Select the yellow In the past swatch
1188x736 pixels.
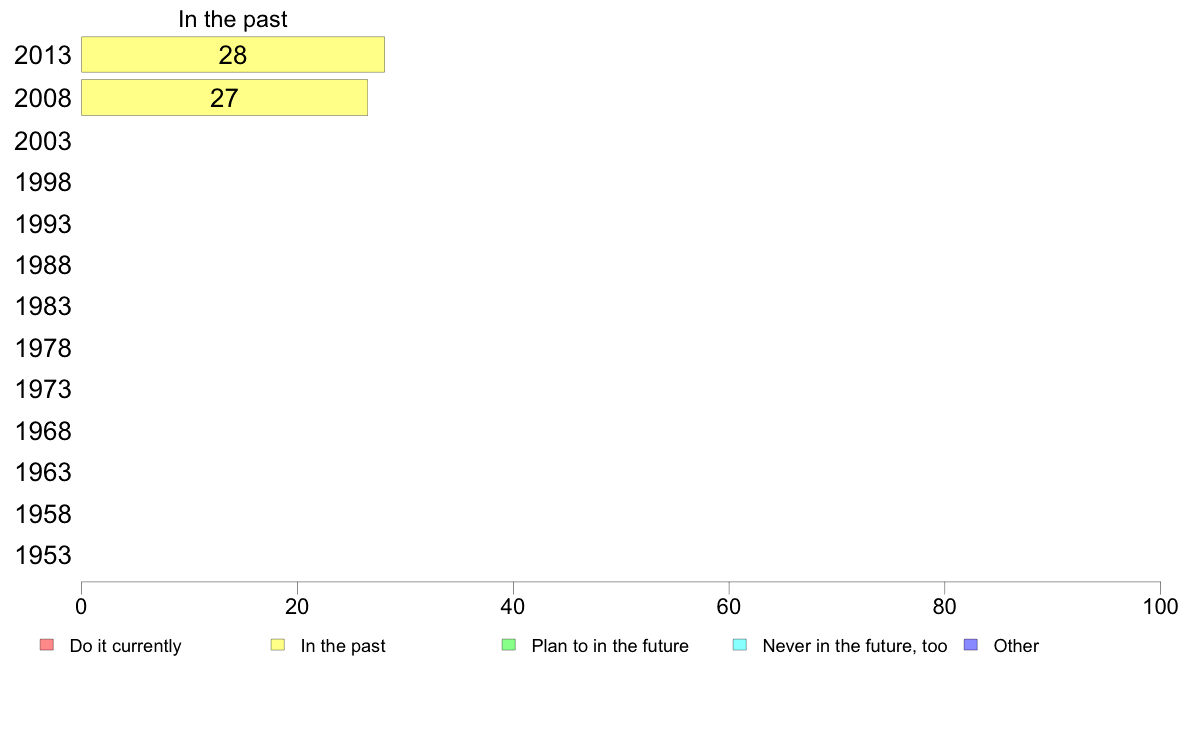278,645
